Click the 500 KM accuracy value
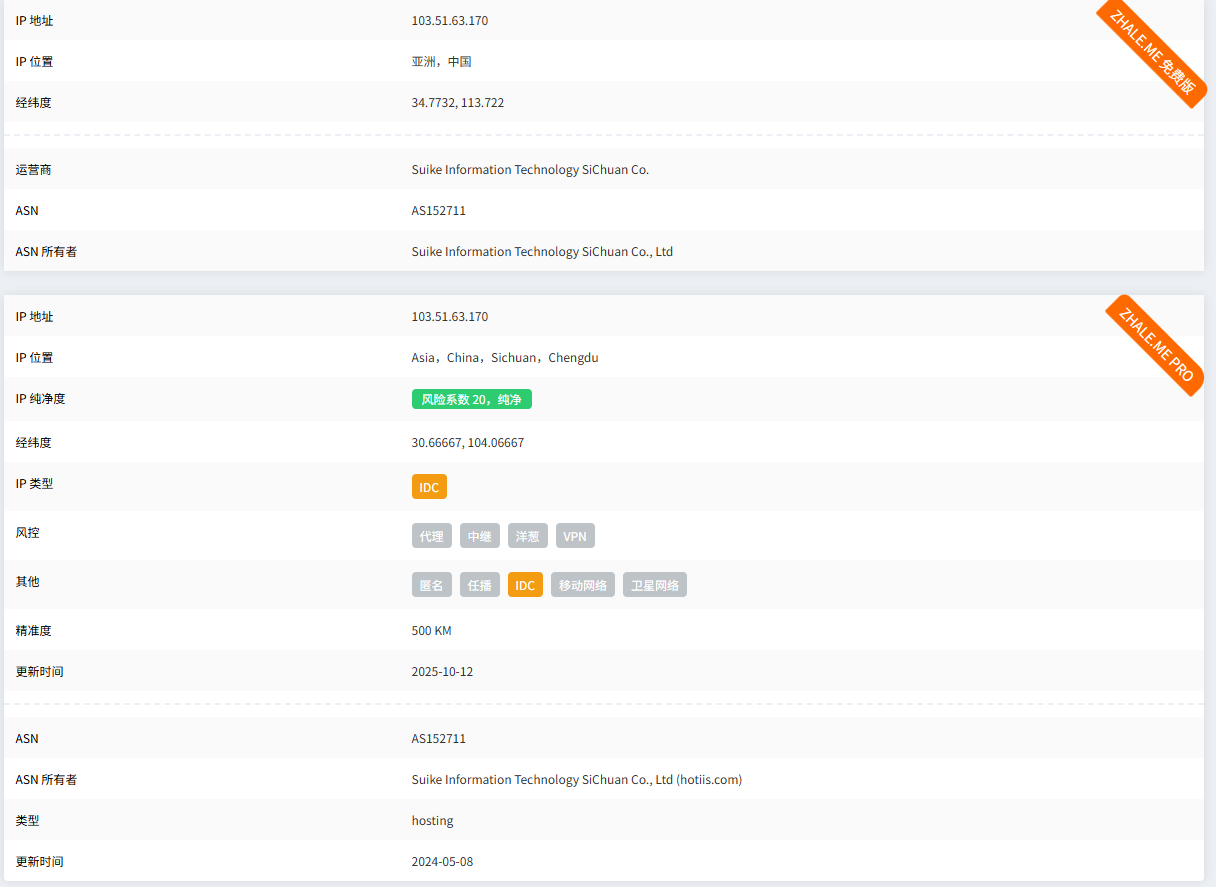This screenshot has height=887, width=1216. 431,631
